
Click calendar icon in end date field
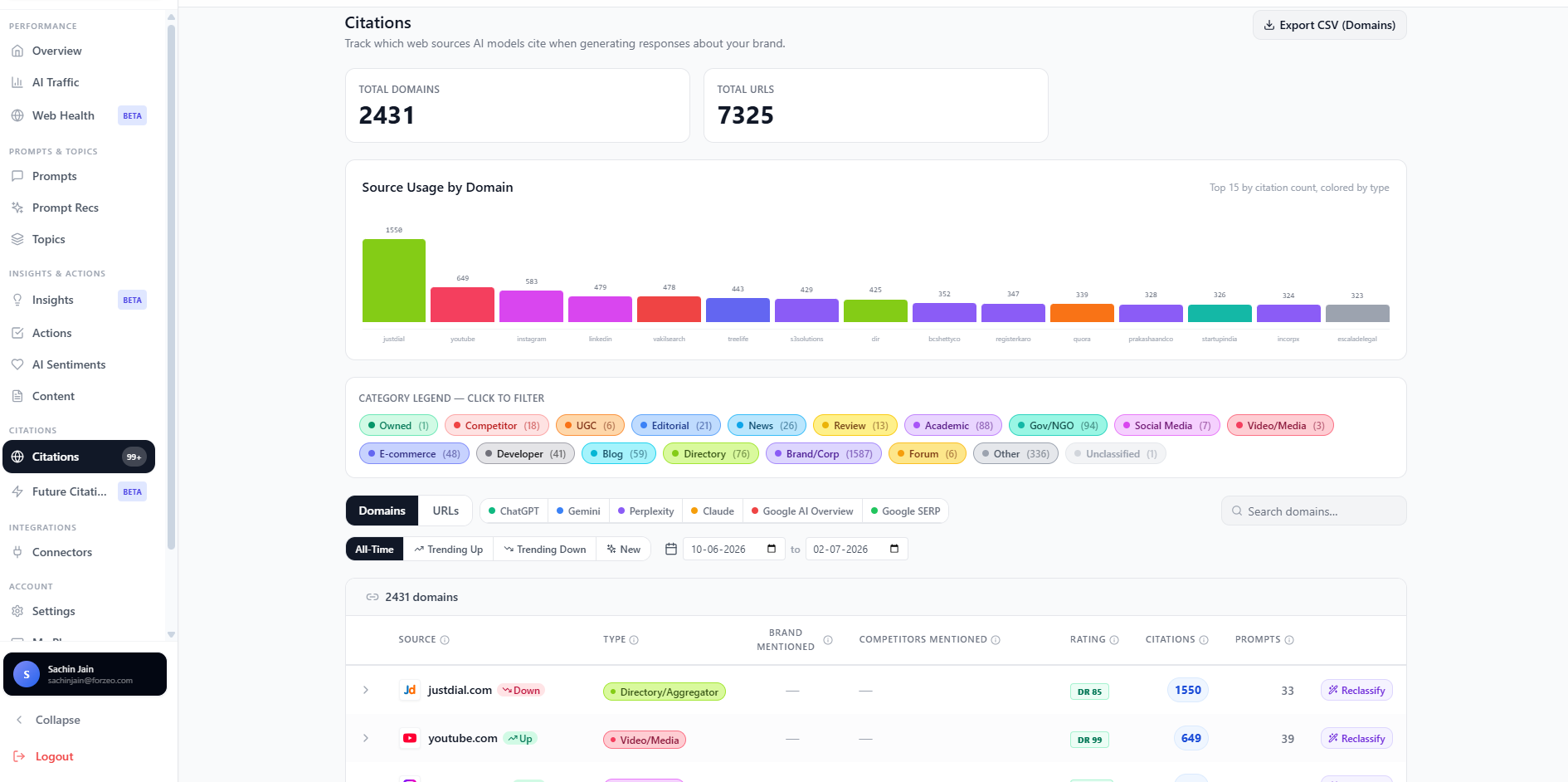pyautogui.click(x=894, y=549)
